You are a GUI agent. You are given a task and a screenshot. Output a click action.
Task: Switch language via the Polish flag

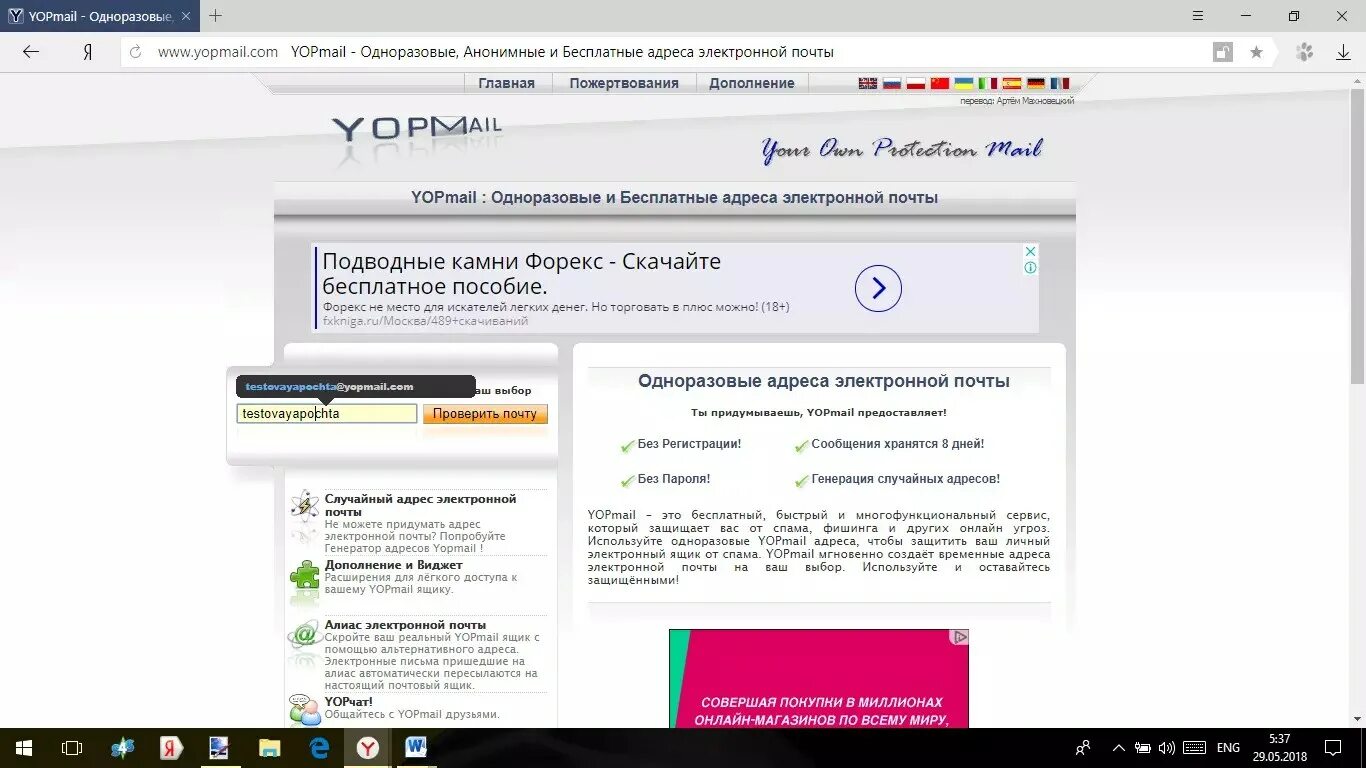(916, 84)
